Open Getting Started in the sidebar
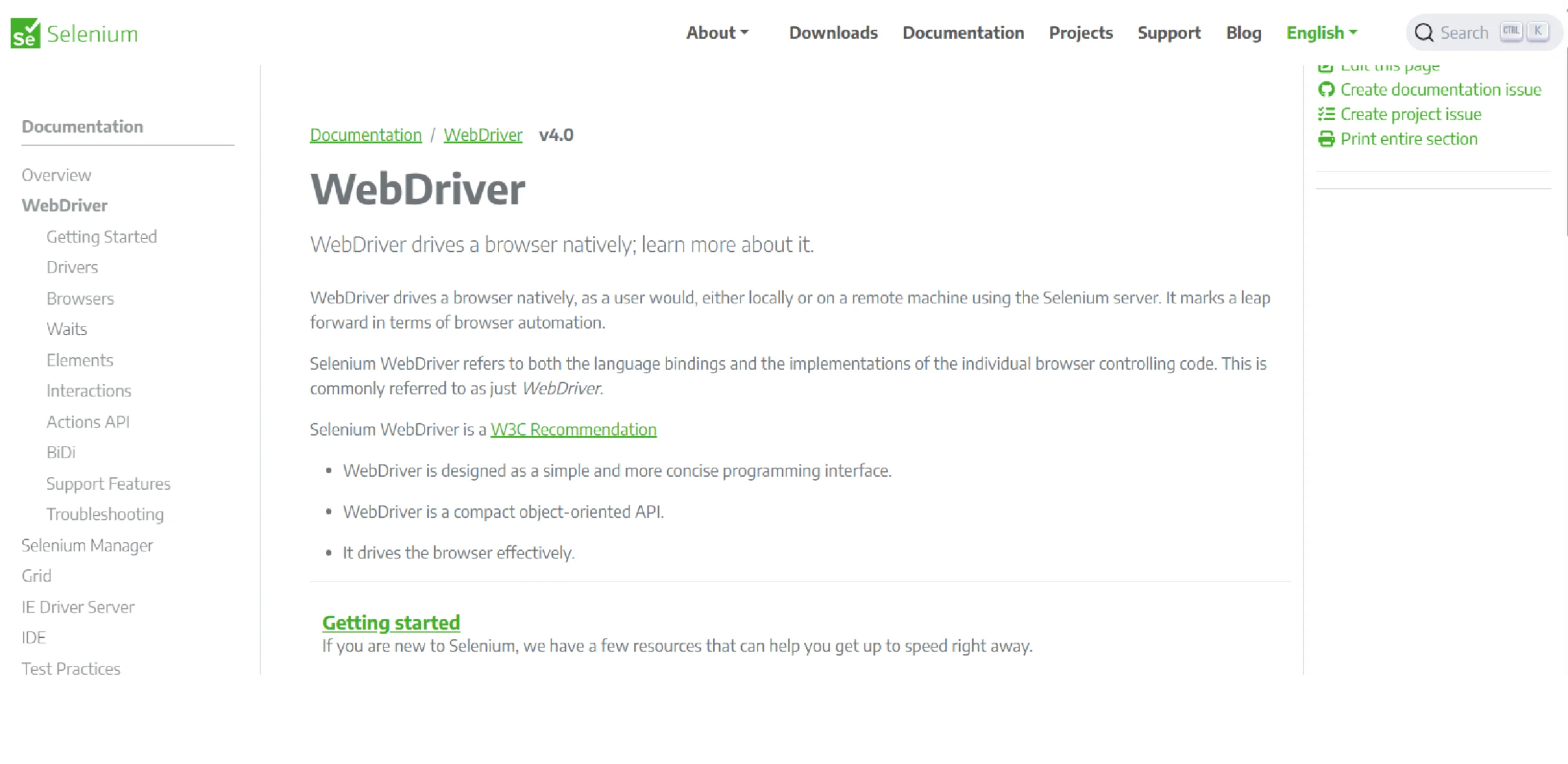This screenshot has height=764, width=1568. coord(102,236)
